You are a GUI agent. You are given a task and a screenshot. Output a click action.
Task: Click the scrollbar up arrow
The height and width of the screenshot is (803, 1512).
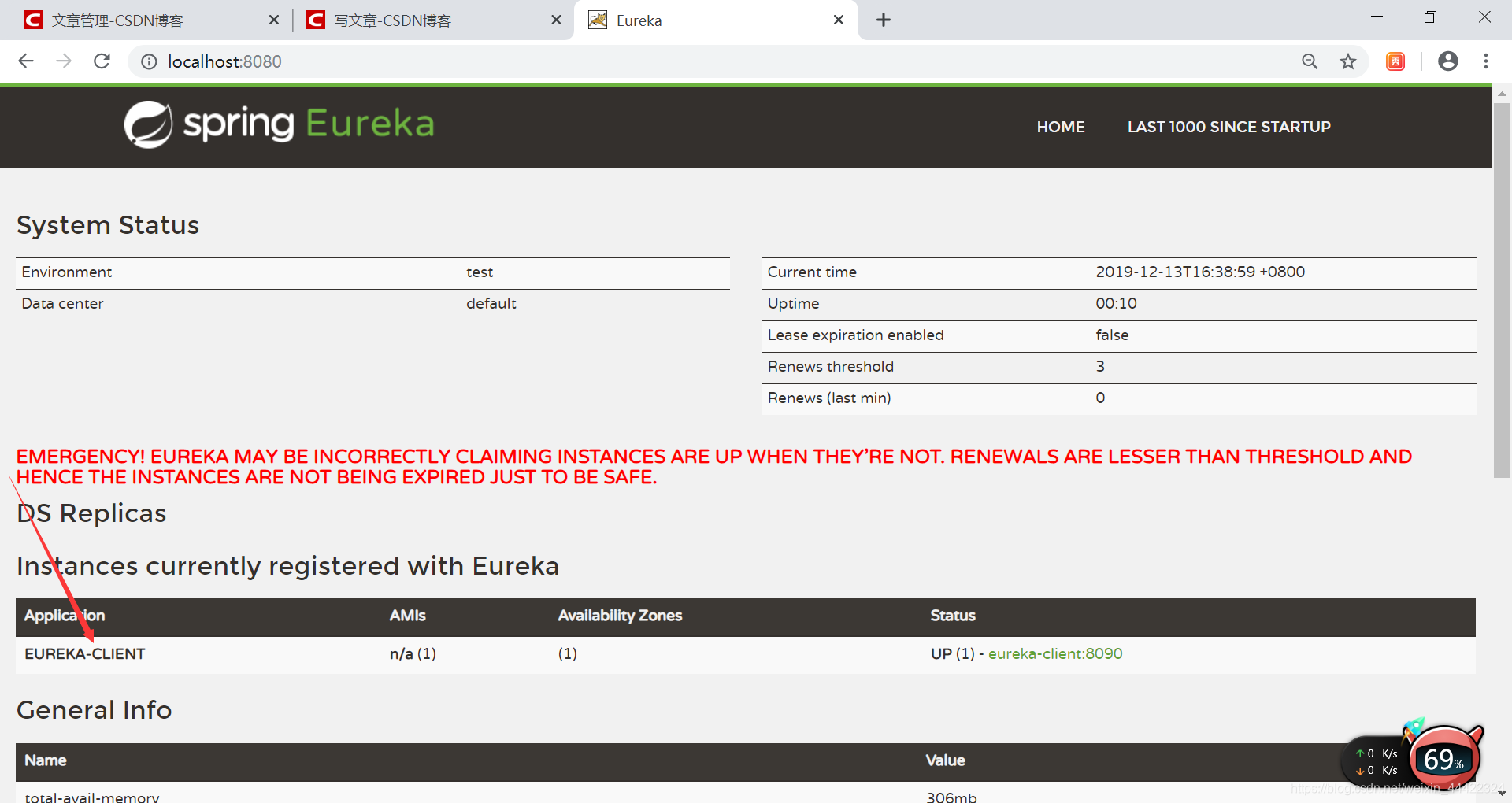click(1502, 93)
